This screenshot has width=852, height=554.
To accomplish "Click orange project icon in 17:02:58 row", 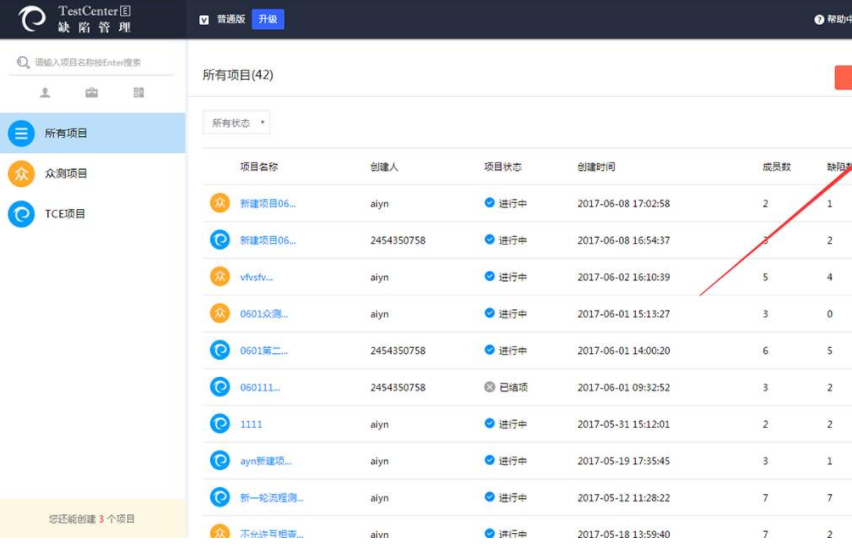I will pos(220,203).
